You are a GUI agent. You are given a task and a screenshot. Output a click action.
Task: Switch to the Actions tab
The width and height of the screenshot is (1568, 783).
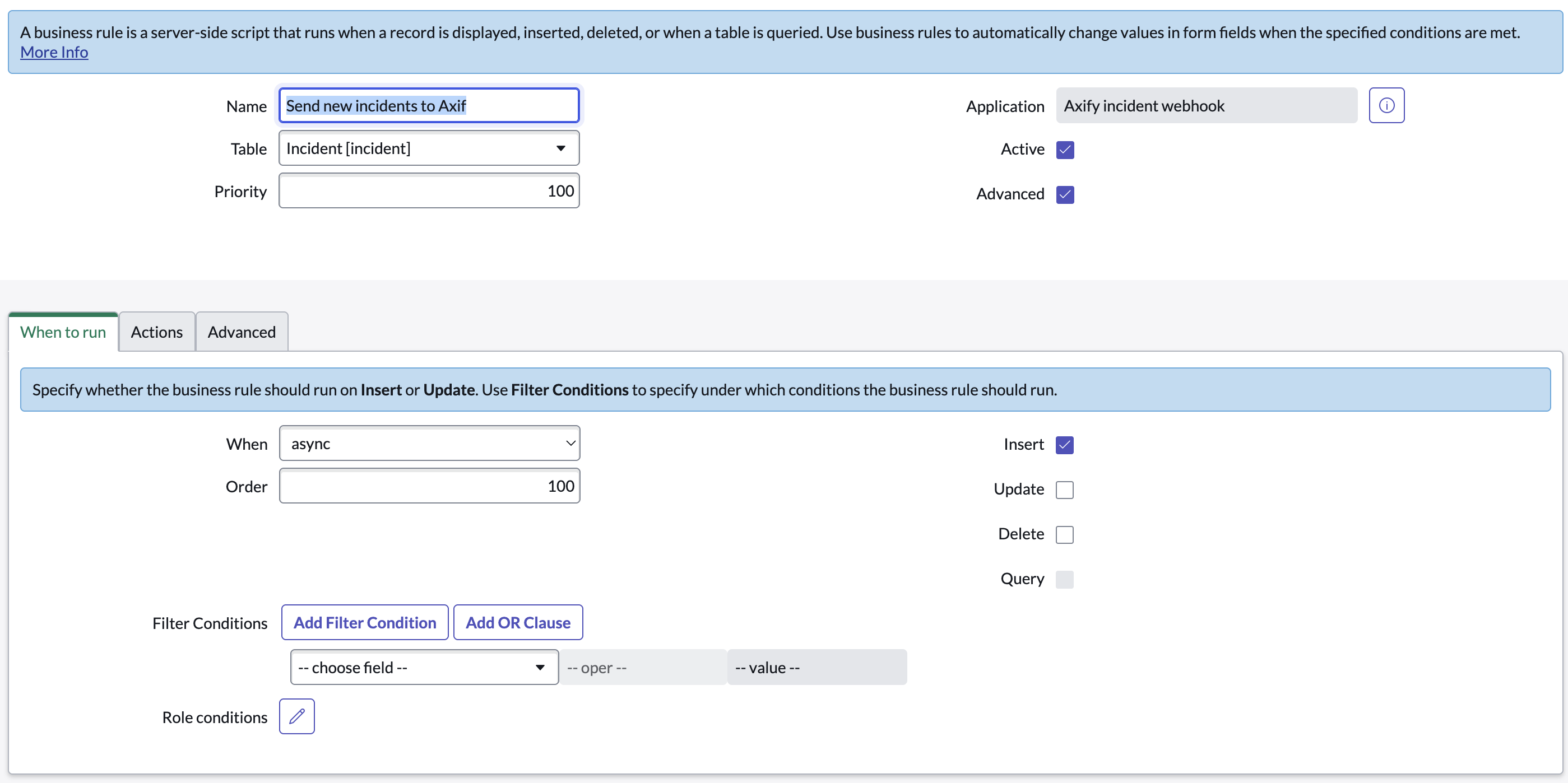pyautogui.click(x=156, y=332)
